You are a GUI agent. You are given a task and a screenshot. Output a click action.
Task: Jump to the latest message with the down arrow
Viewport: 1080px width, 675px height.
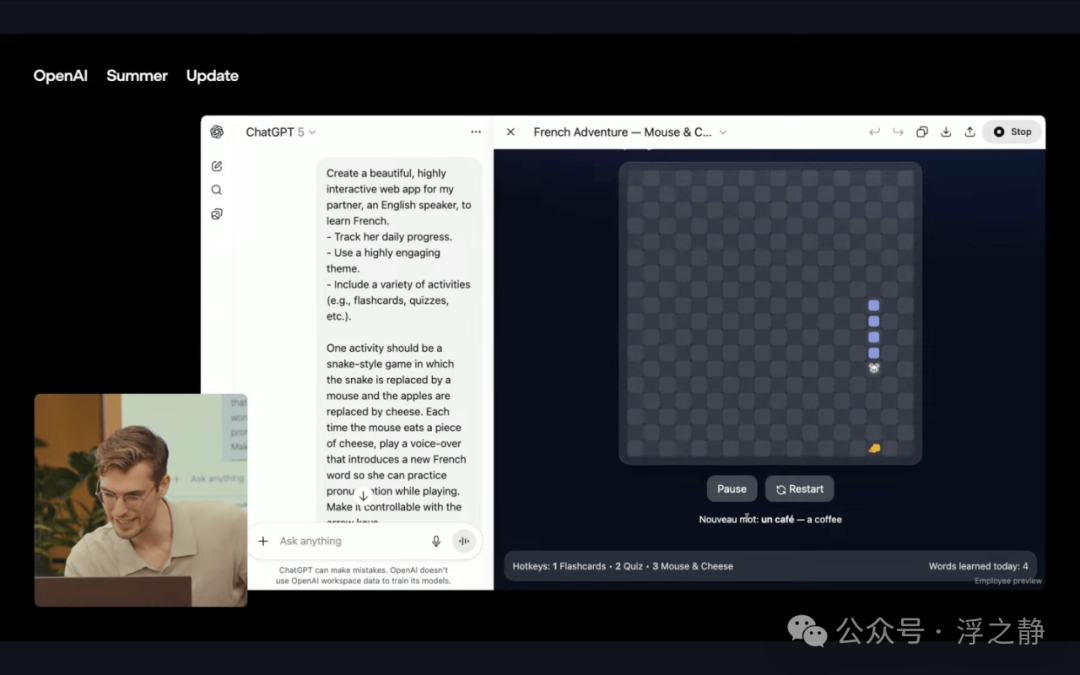pos(363,495)
